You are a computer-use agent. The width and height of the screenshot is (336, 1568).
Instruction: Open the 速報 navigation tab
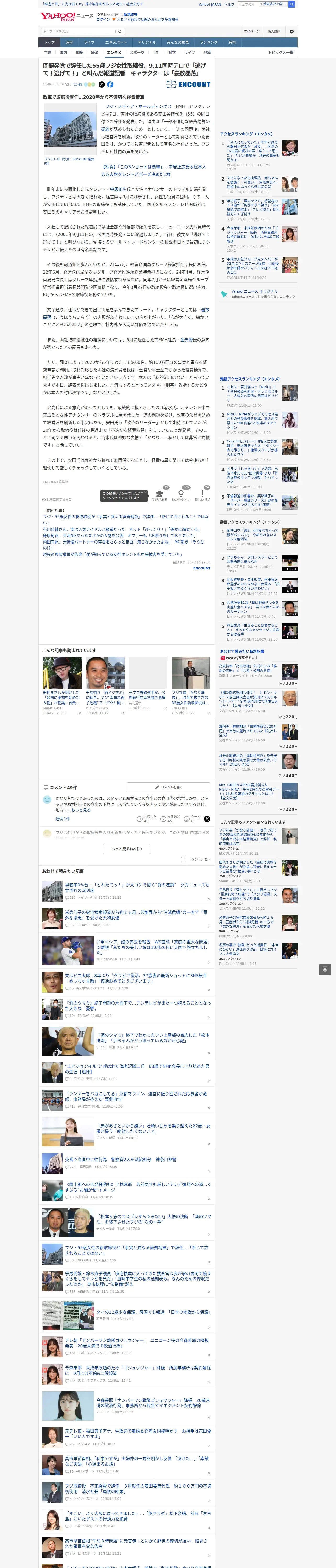coord(69,43)
